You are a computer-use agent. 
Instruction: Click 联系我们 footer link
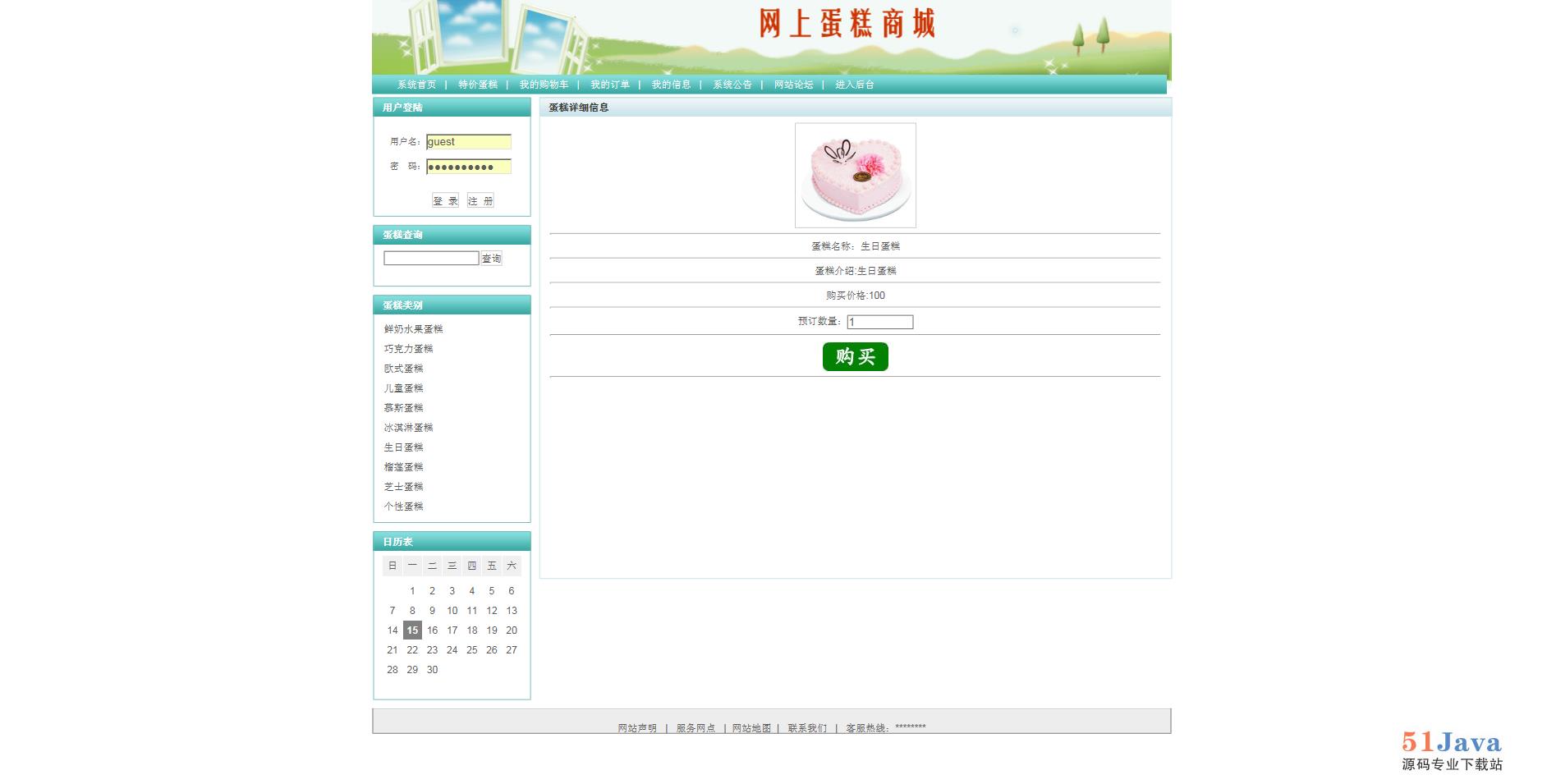pos(807,728)
